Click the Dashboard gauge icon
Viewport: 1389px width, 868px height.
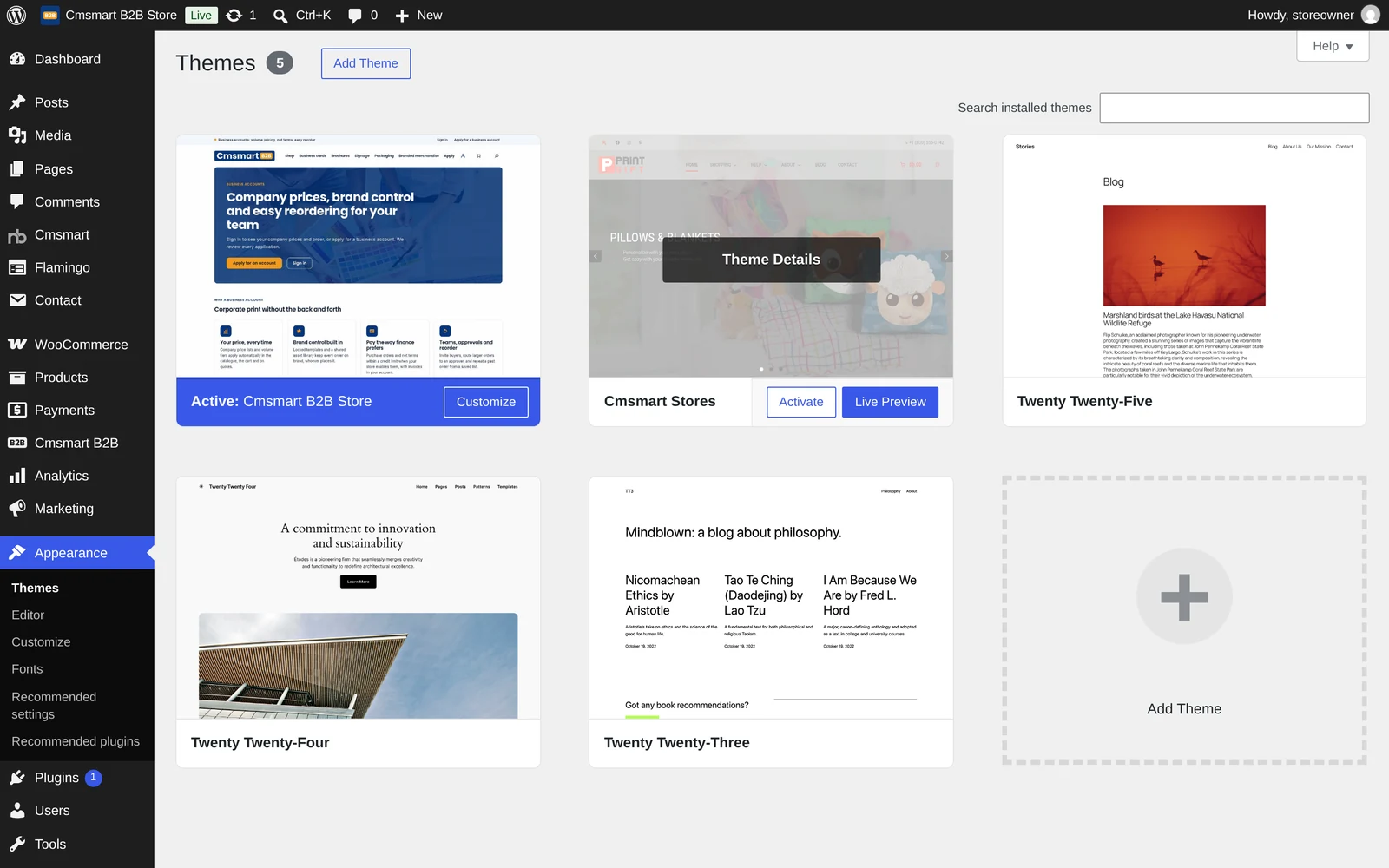point(17,59)
